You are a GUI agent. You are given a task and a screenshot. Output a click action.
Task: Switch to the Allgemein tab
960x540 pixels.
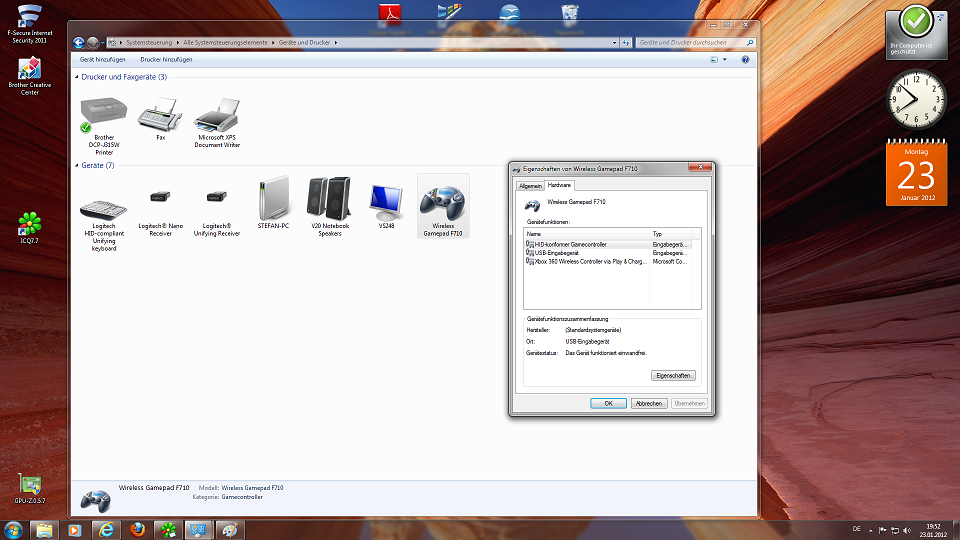click(x=530, y=186)
